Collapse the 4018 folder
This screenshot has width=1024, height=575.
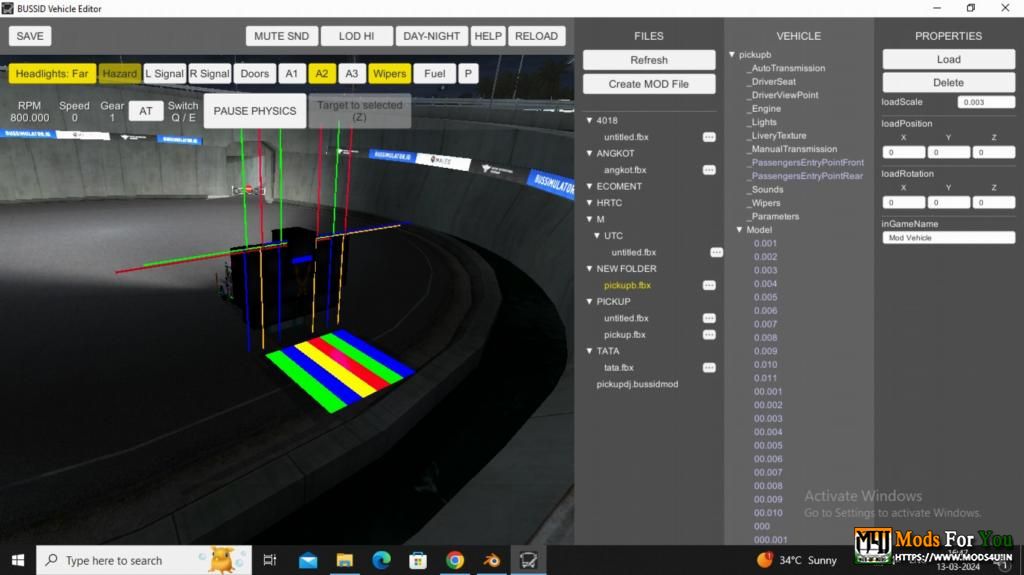tap(589, 120)
